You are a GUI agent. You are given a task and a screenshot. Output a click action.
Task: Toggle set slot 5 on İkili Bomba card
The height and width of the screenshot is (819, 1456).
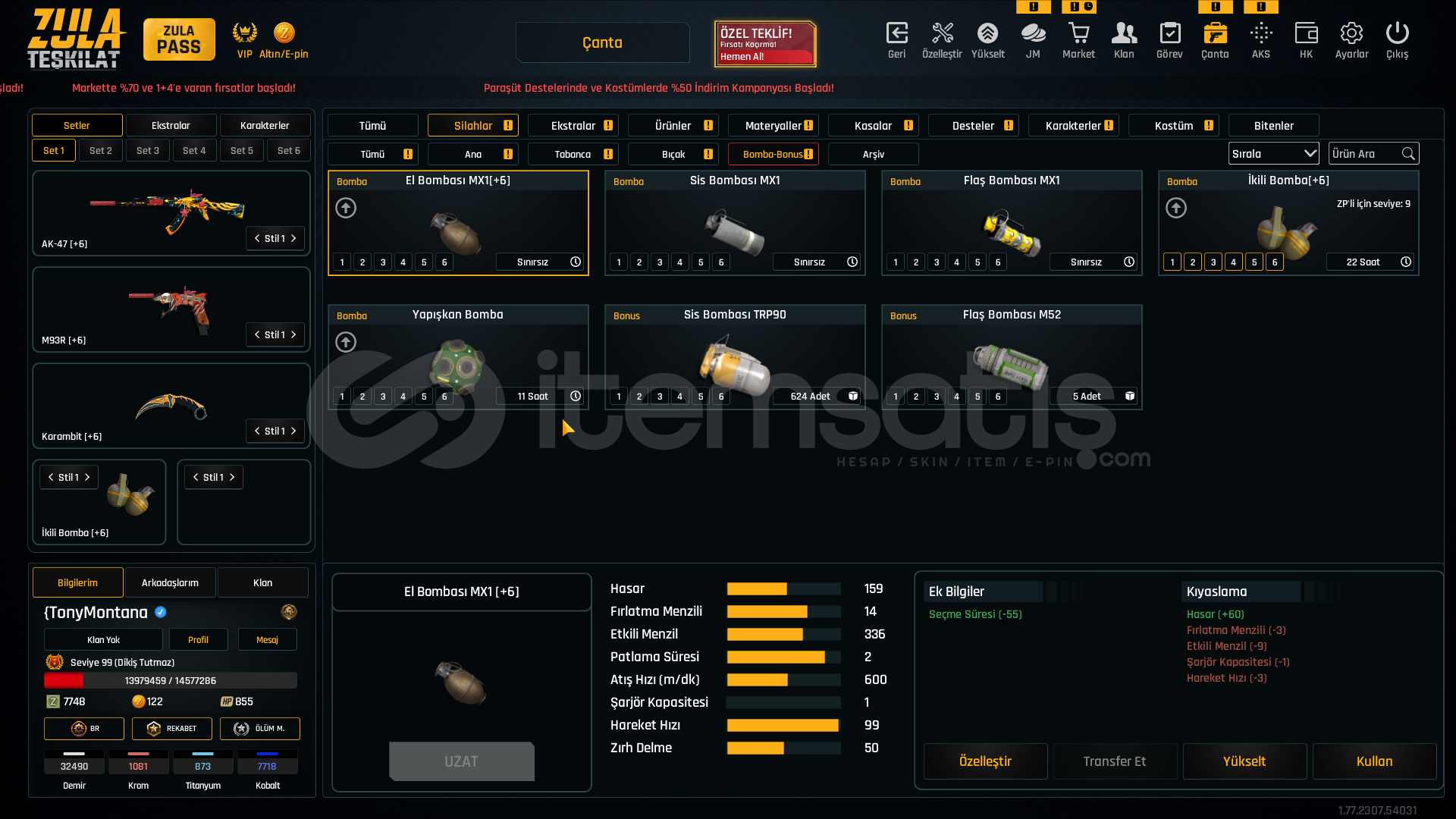coord(1254,262)
